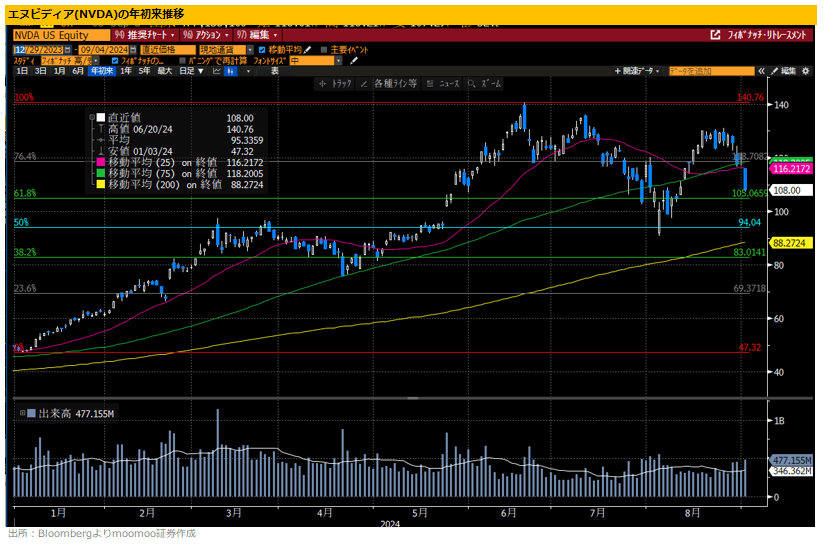The width and height of the screenshot is (826, 544).
Task: Open the 関連データ dropdown
Action: click(x=637, y=71)
